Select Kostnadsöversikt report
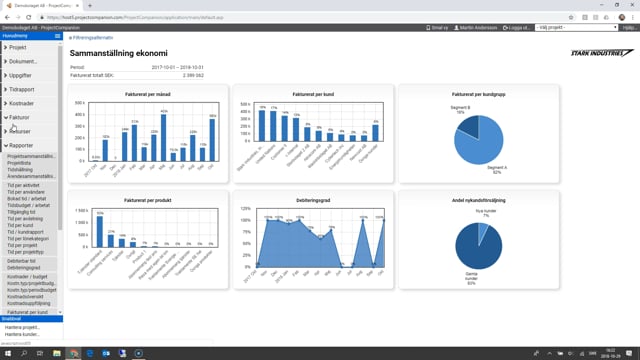 point(25,297)
